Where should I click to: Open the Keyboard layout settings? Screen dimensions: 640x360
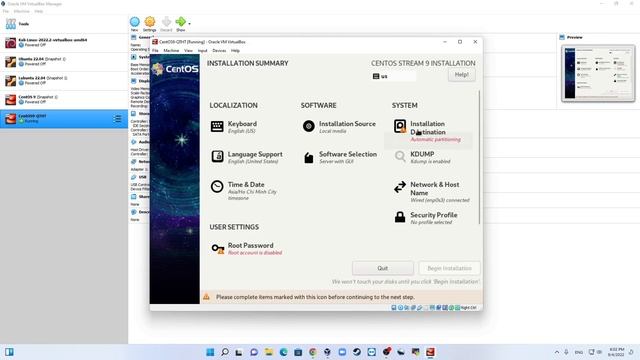[x=235, y=127]
